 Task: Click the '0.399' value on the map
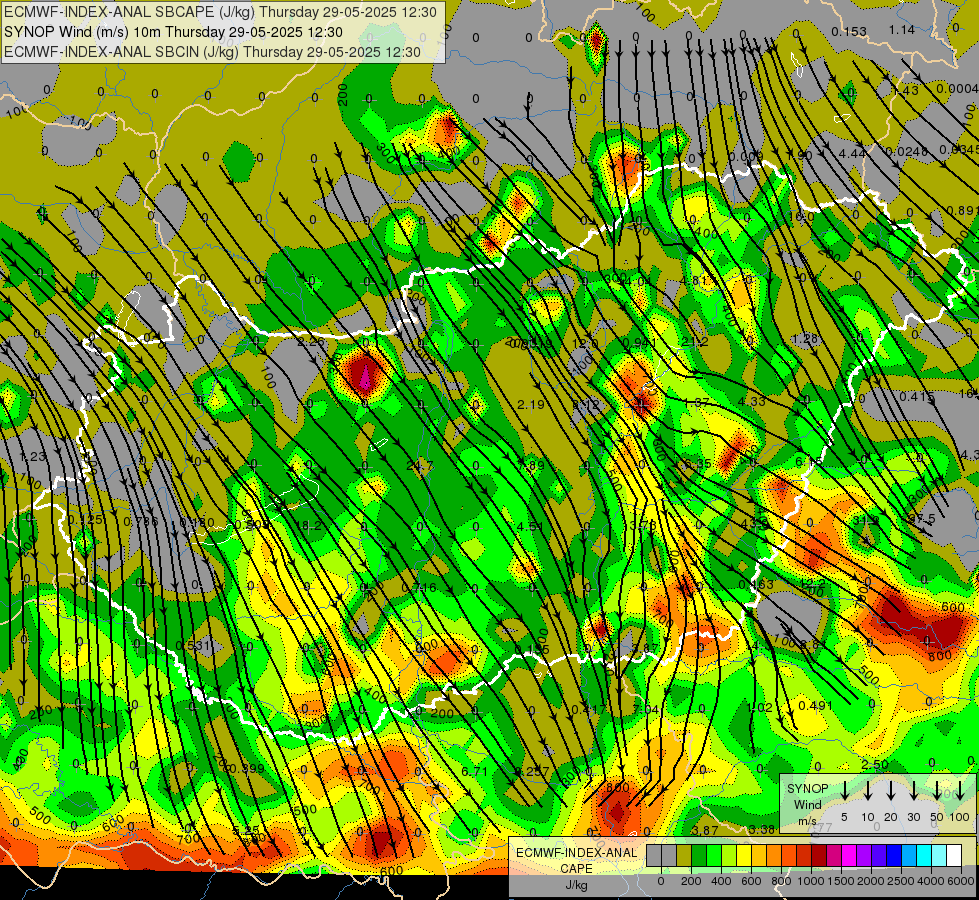point(247,769)
